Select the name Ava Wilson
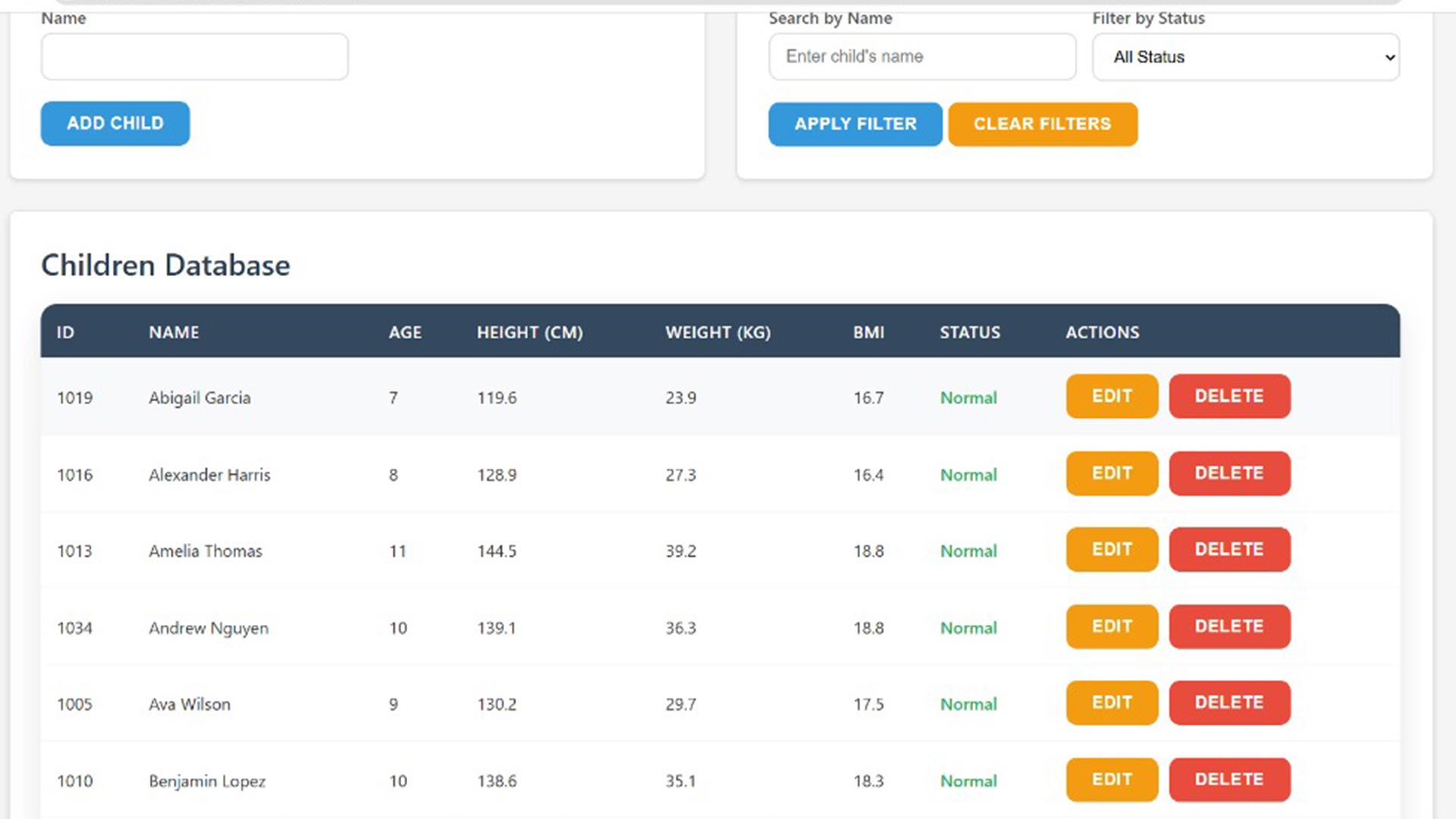Image resolution: width=1456 pixels, height=819 pixels. tap(190, 704)
